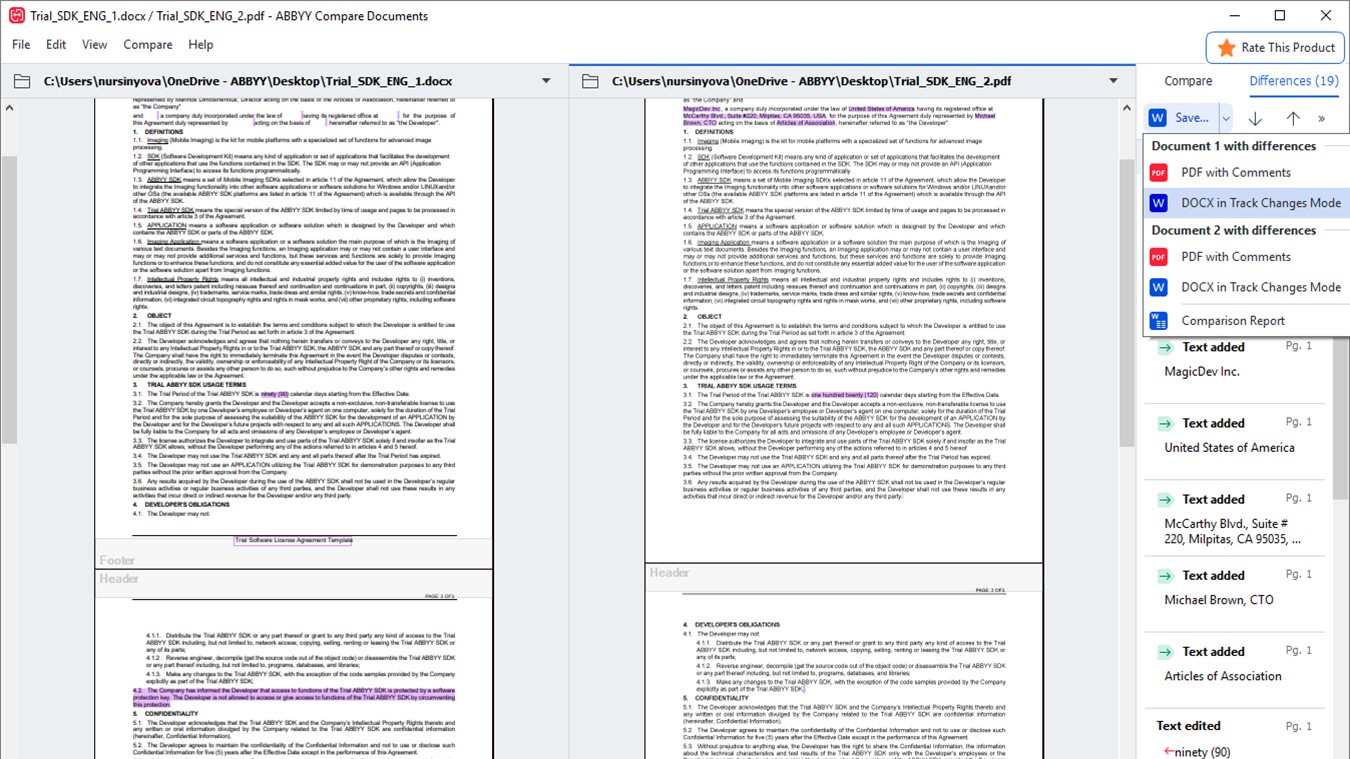Select the McCarthy Blvd., Suite # difference
Viewport: 1350px width, 759px height.
click(x=1235, y=518)
